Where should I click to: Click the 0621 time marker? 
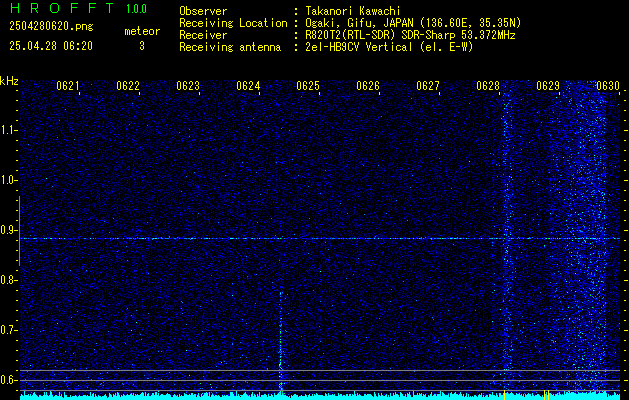tap(67, 86)
